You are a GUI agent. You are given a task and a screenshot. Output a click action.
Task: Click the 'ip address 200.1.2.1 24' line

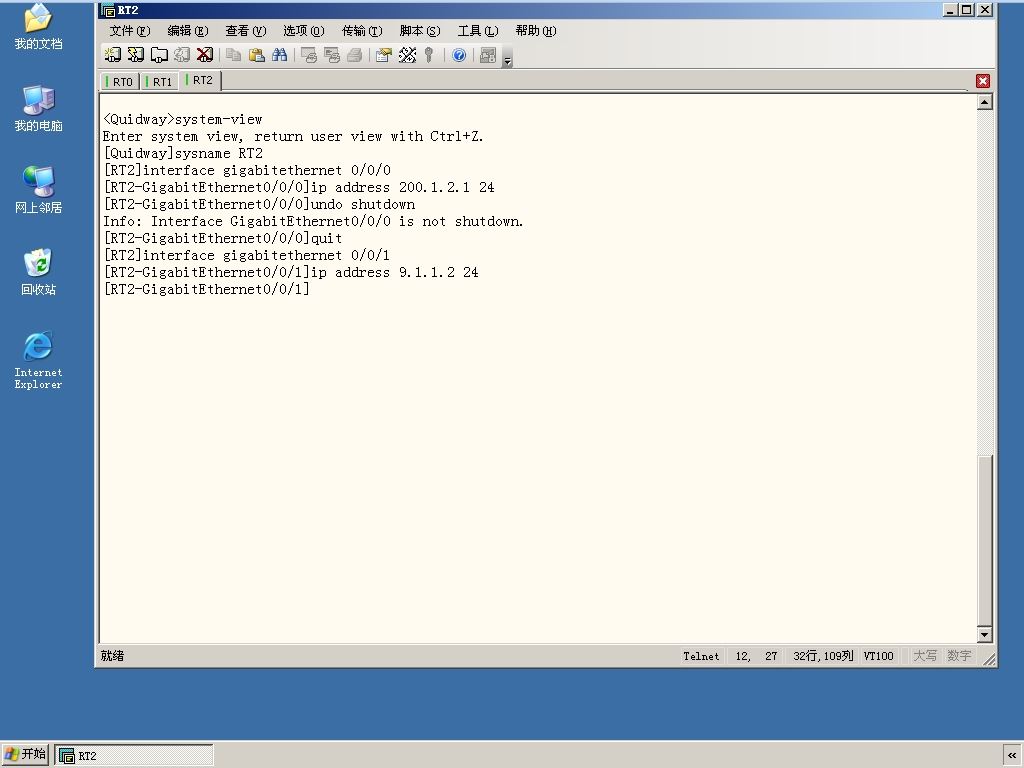[298, 187]
